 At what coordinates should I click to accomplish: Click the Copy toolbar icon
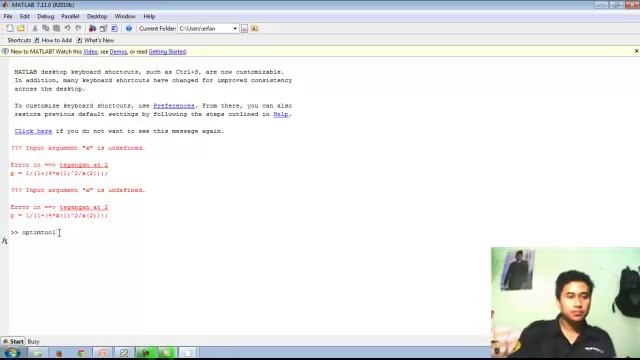coord(46,28)
